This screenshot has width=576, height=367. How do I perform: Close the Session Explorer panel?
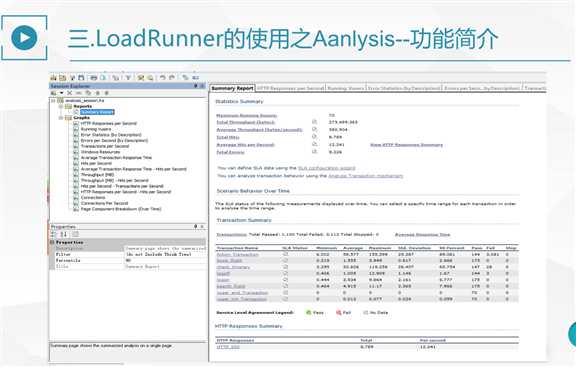pos(202,86)
